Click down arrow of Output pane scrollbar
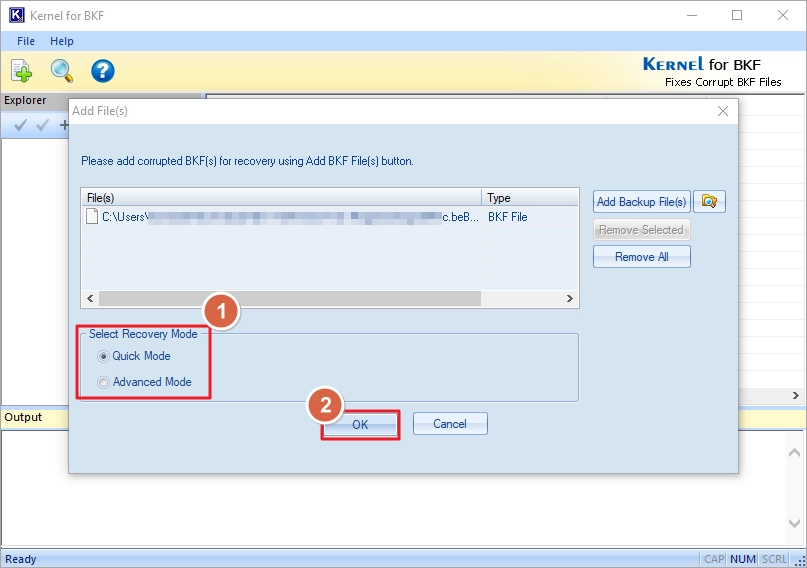The height and width of the screenshot is (568, 807). coord(794,523)
